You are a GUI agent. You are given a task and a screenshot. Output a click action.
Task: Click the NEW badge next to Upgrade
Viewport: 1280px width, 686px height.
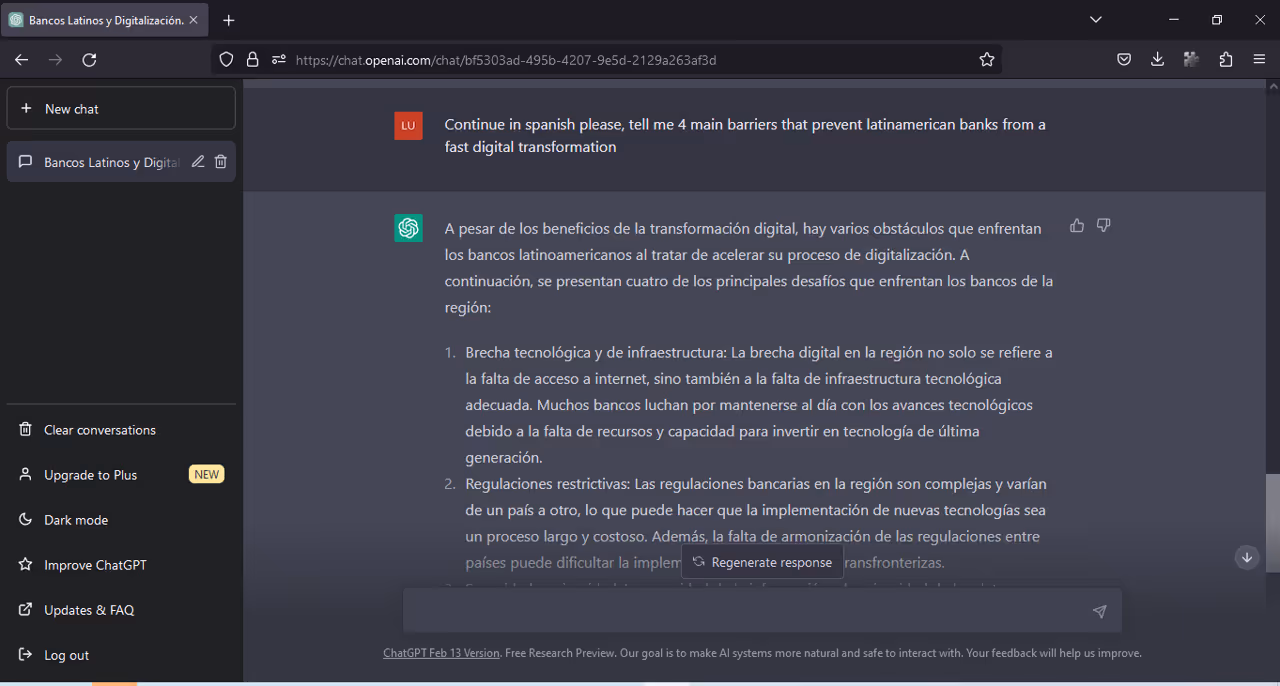click(x=207, y=475)
